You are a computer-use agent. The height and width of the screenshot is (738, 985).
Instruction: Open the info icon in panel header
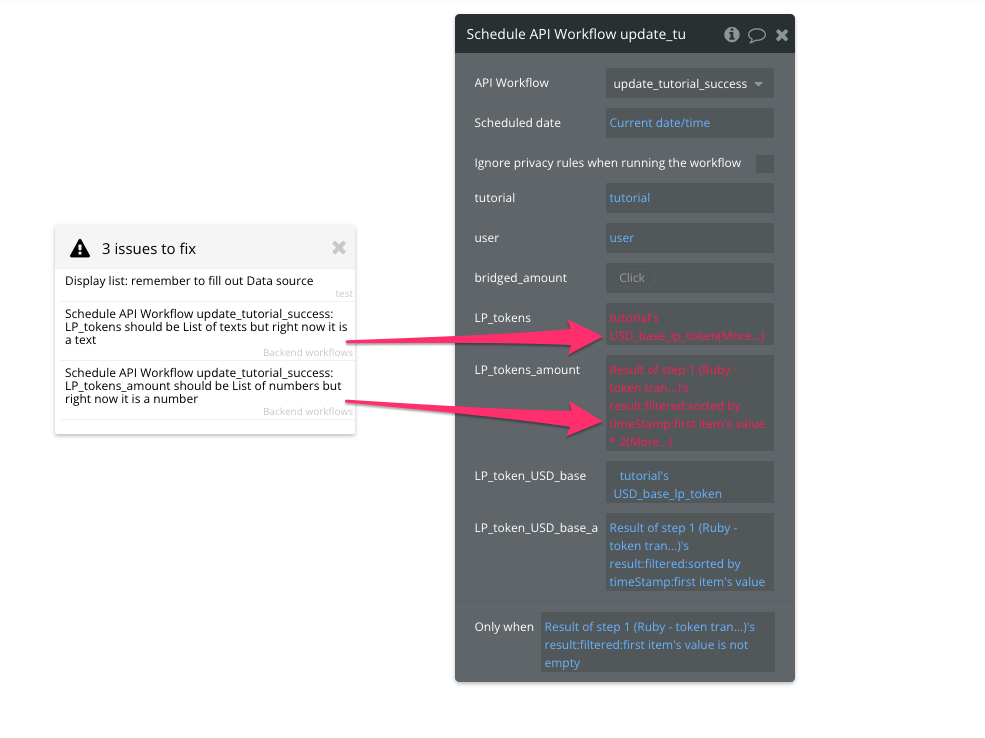pos(731,35)
